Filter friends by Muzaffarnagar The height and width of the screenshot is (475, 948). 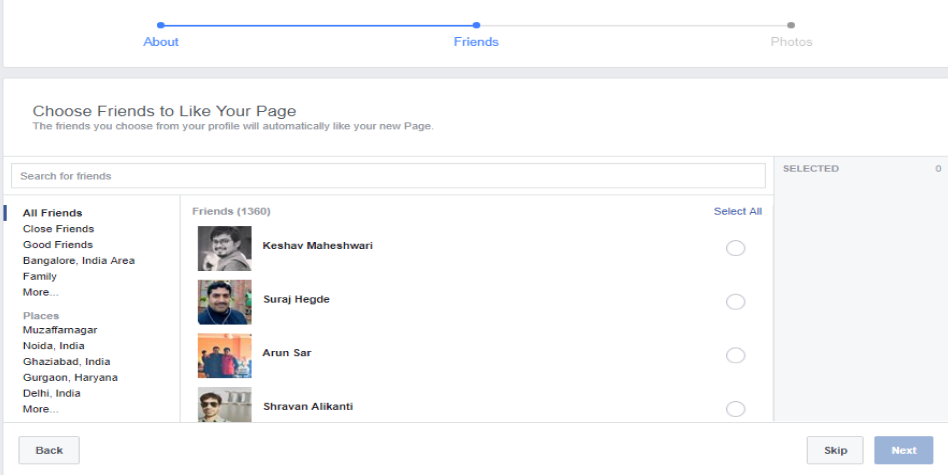click(x=60, y=330)
